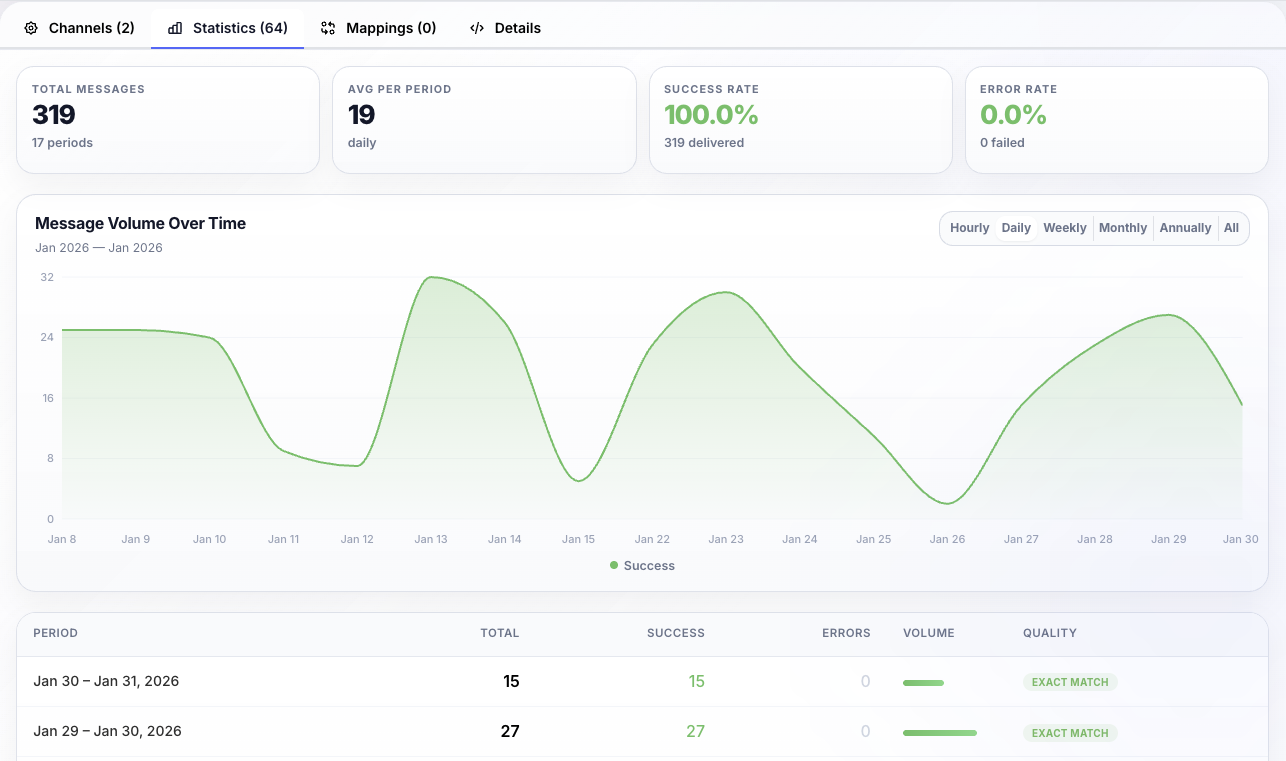Click the mapping icon beside Mappings
Image resolution: width=1286 pixels, height=761 pixels.
(x=328, y=28)
